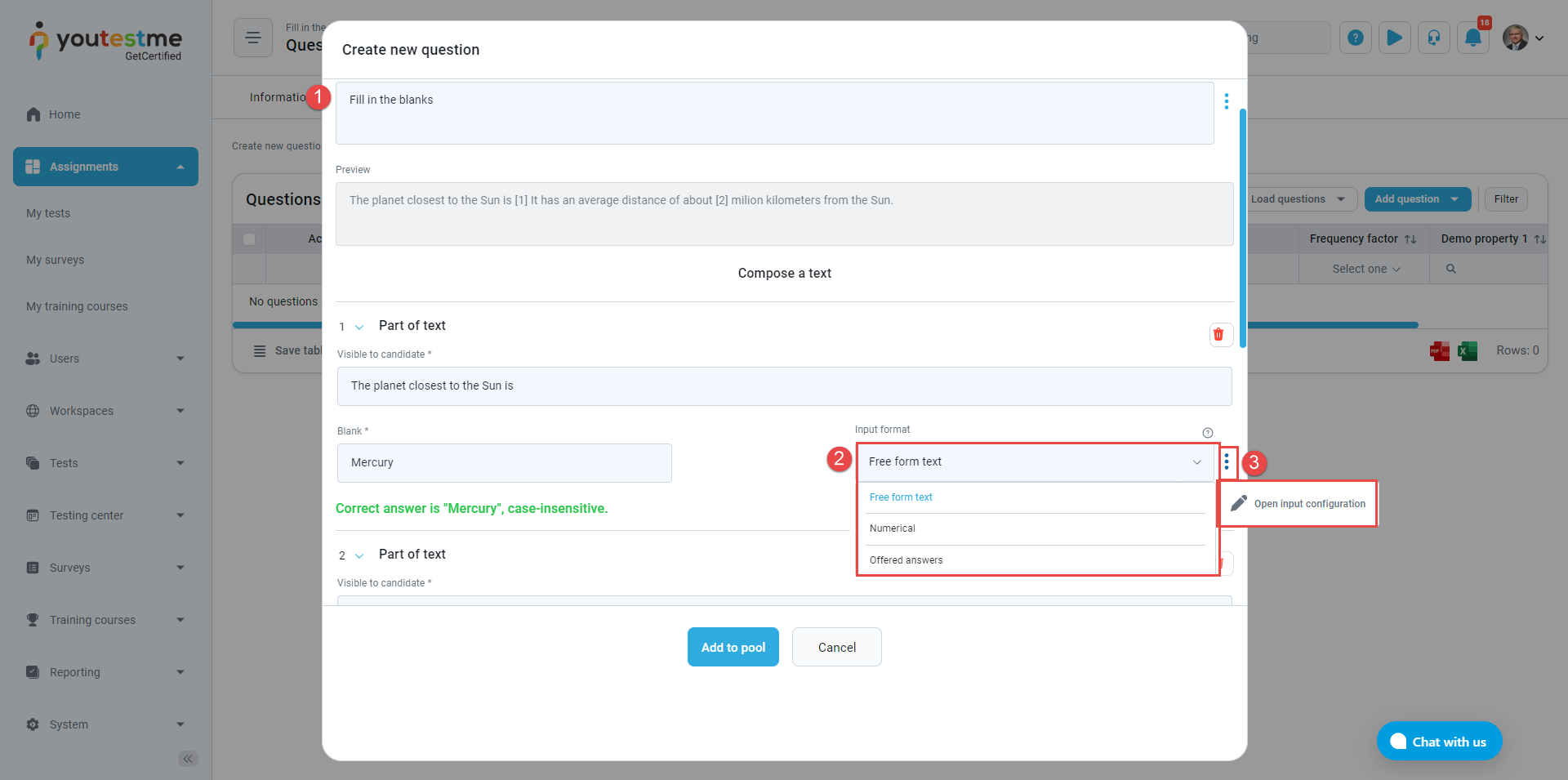Open three-dot menu next to question title
The image size is (1568, 780).
click(x=1226, y=101)
